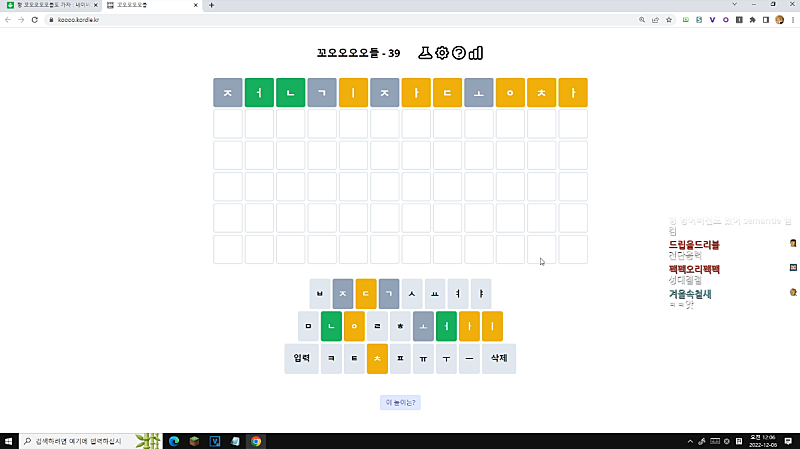Open the statistics bar chart icon
The image size is (800, 449).
(476, 53)
